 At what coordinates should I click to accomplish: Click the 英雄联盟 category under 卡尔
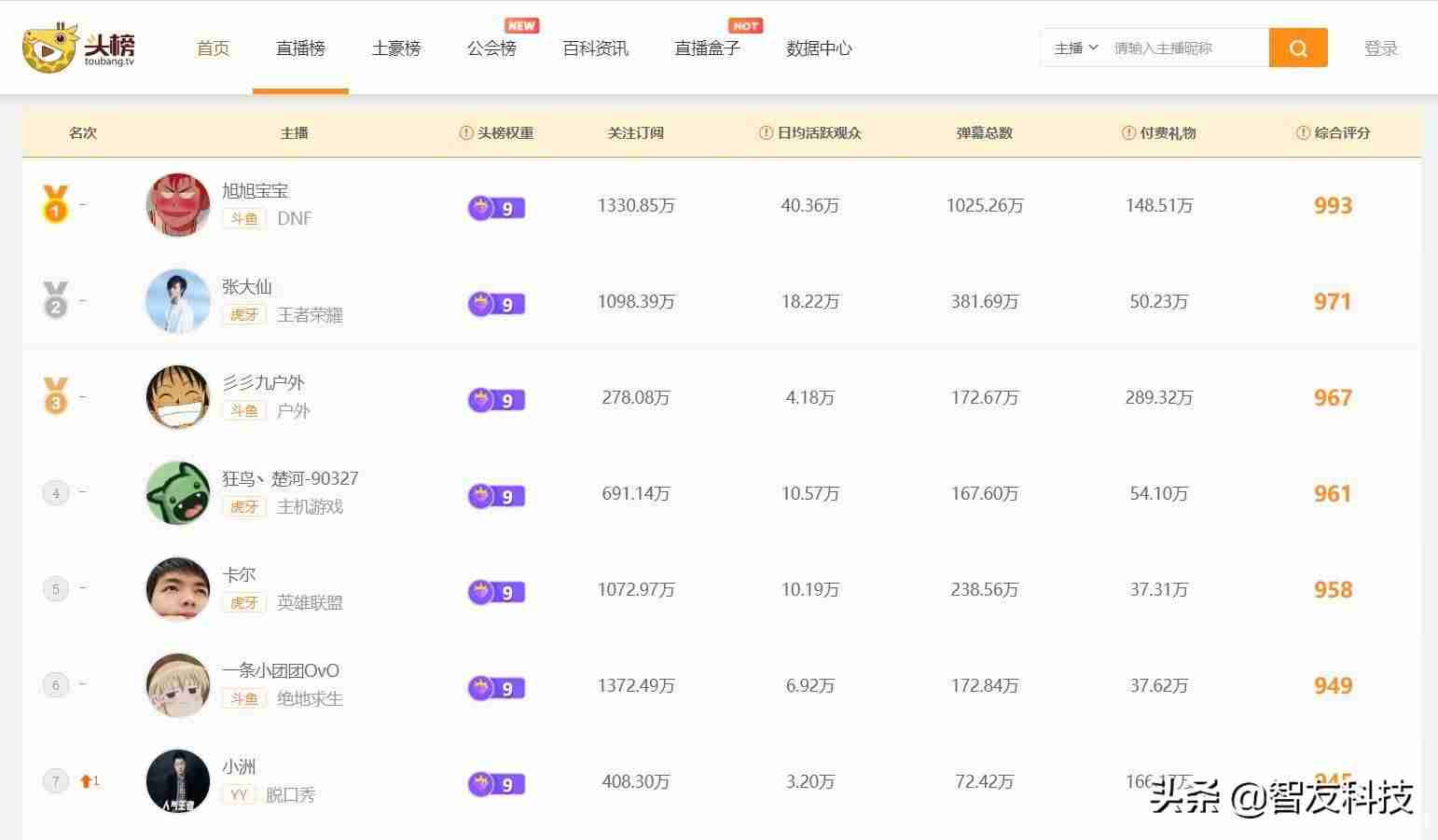[311, 603]
